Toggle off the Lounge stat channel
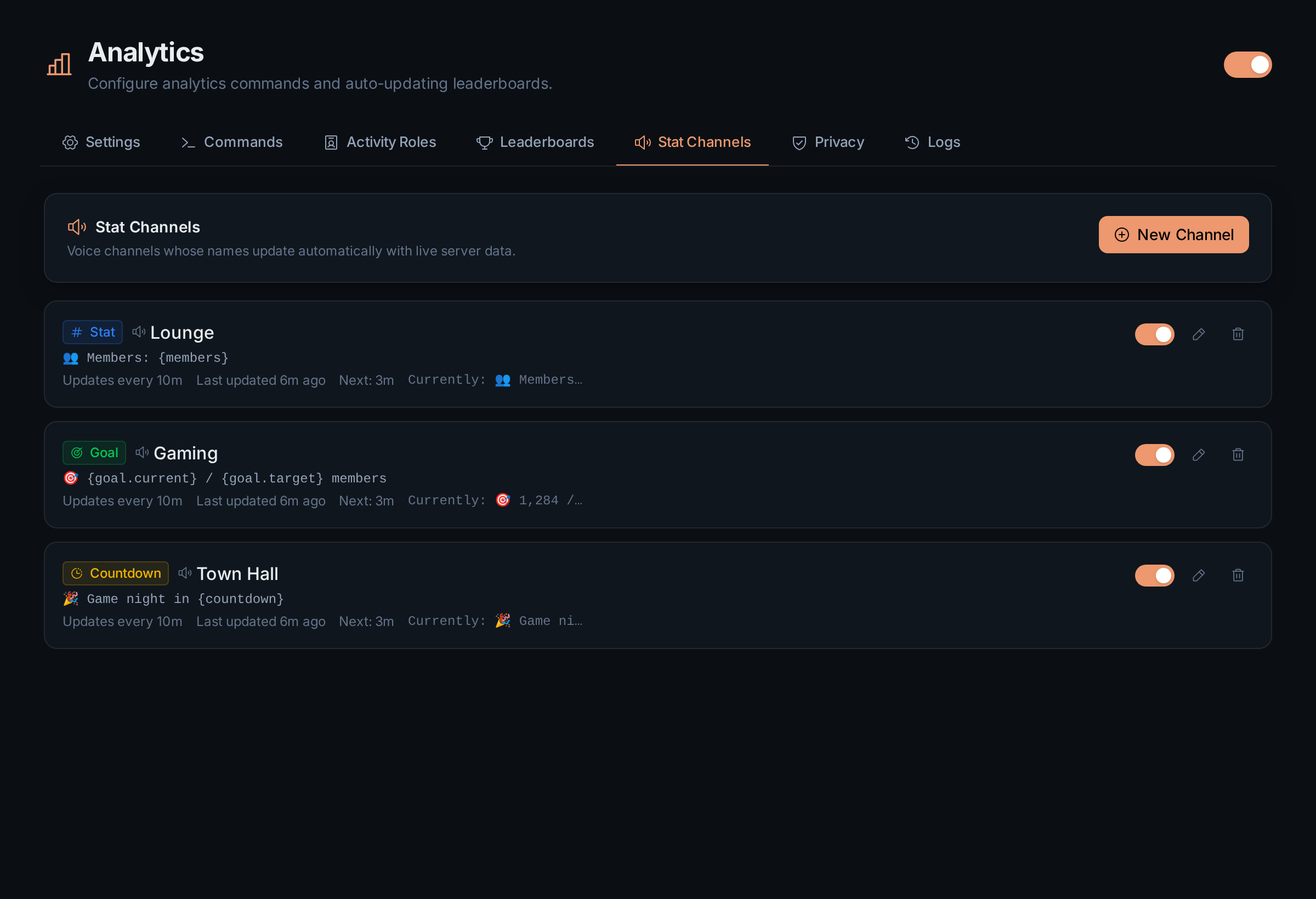 pyautogui.click(x=1155, y=334)
